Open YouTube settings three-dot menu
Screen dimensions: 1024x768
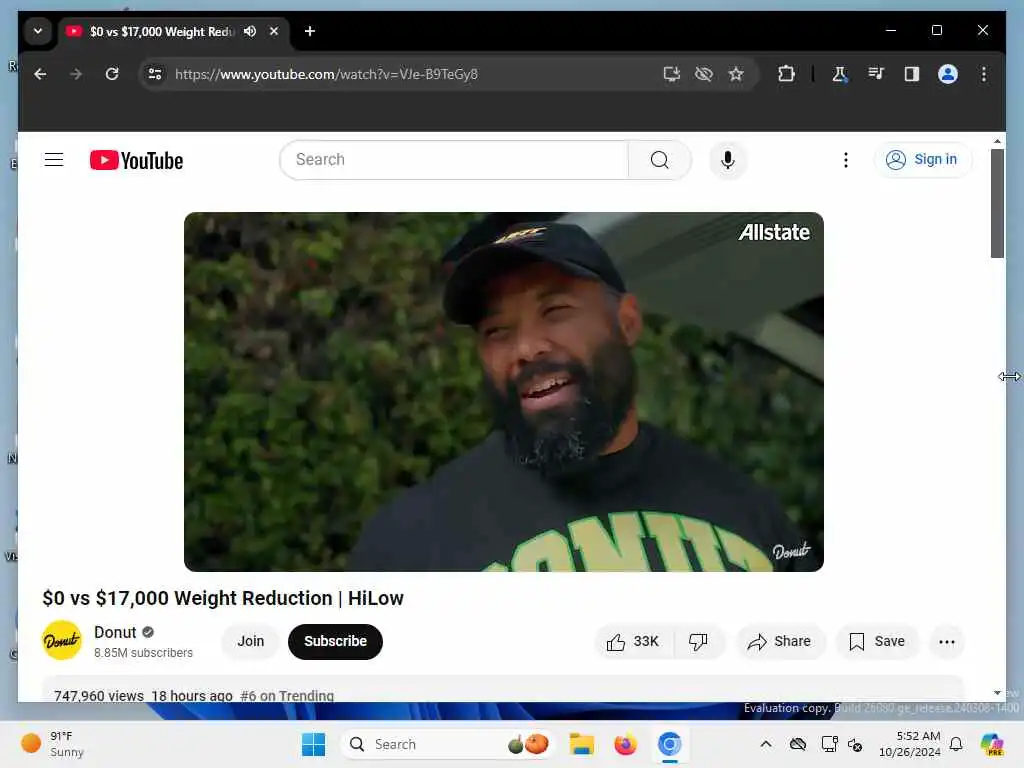pos(846,160)
